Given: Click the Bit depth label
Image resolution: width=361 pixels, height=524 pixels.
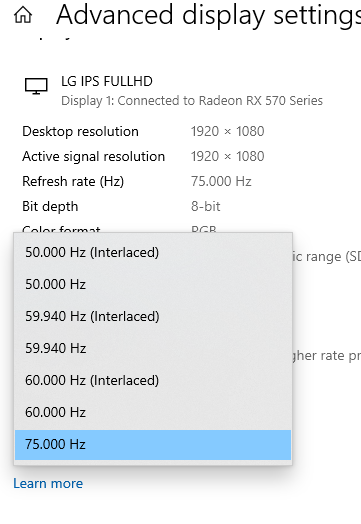Looking at the screenshot, I should (50, 207).
